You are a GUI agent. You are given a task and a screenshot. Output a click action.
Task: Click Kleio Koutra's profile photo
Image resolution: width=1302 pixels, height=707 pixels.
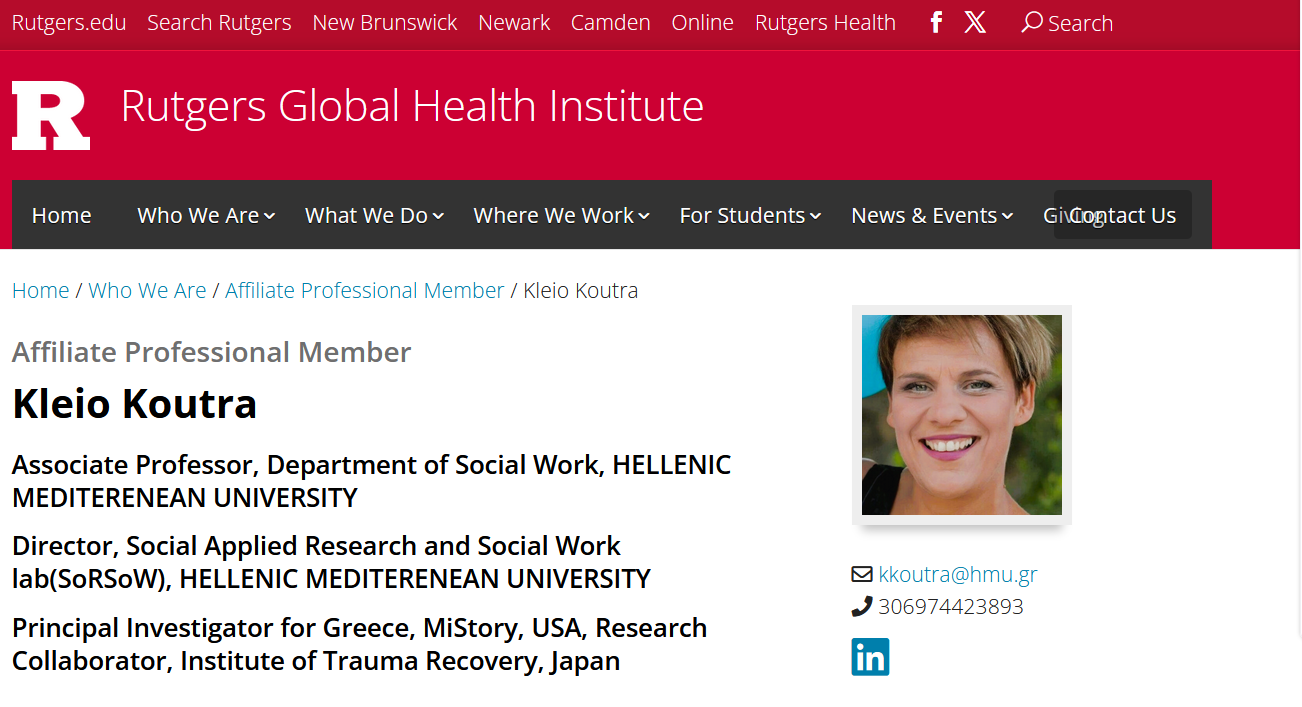pos(962,415)
